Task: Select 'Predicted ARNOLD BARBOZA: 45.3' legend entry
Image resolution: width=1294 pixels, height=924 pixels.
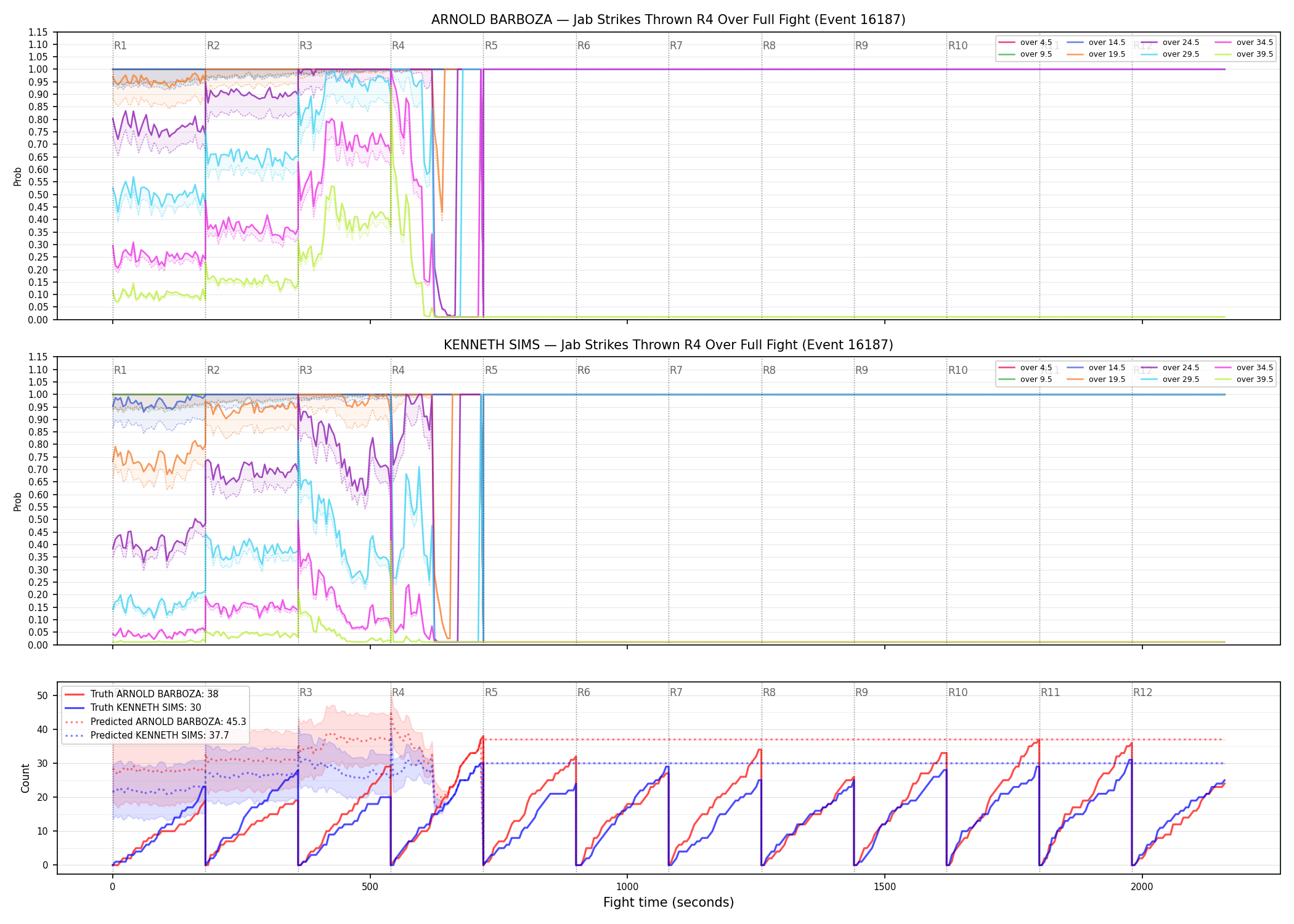Action: (155, 721)
